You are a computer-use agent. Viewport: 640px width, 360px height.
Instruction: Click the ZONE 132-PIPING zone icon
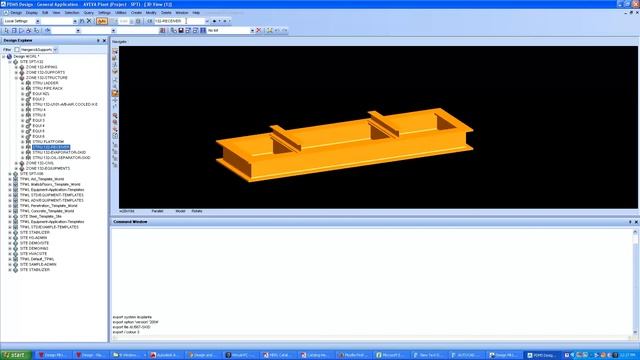[x=22, y=67]
